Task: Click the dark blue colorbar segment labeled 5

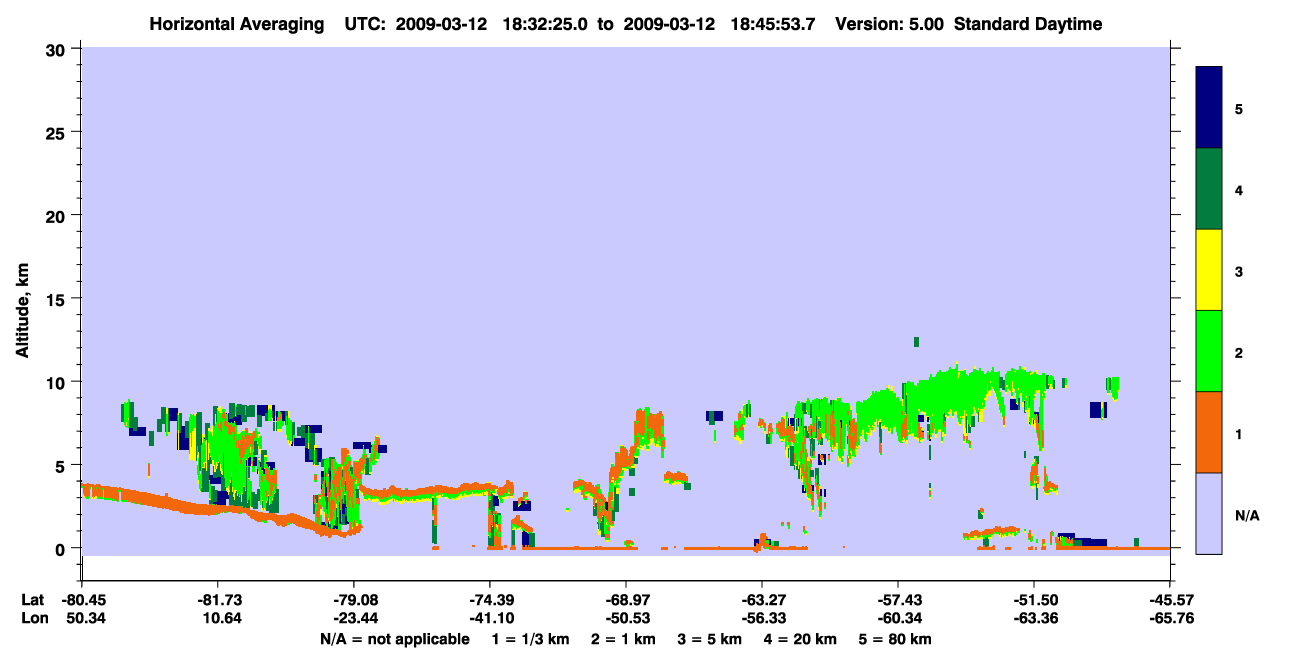Action: coord(1209,108)
